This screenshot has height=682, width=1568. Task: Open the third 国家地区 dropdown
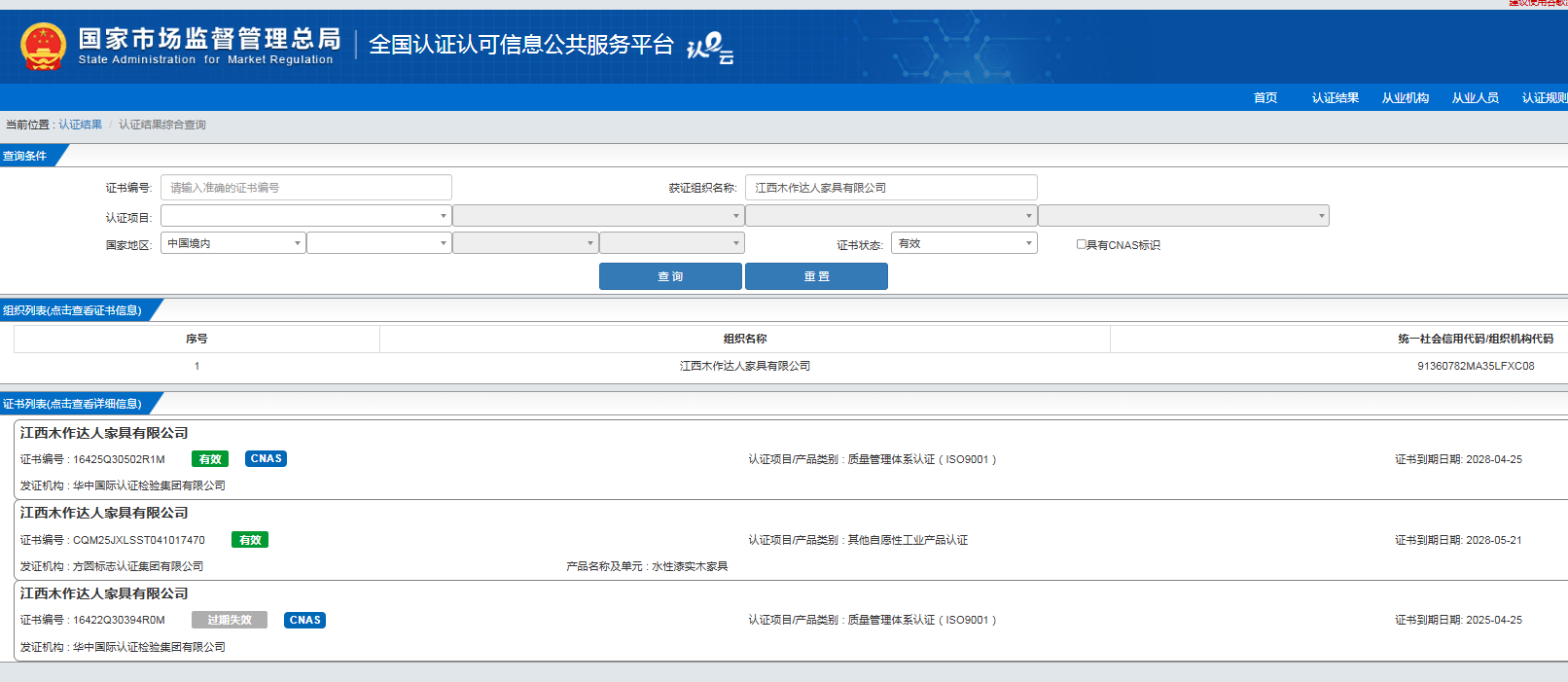525,243
